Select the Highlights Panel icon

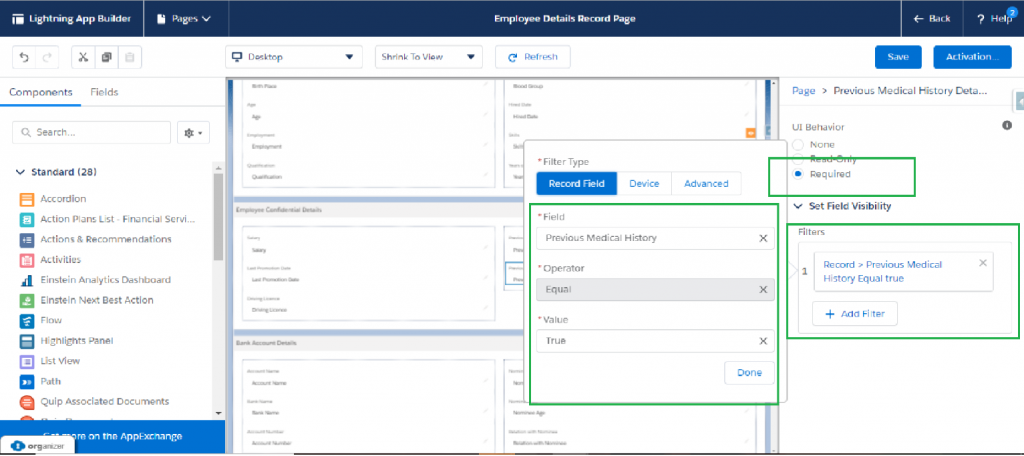pos(27,341)
